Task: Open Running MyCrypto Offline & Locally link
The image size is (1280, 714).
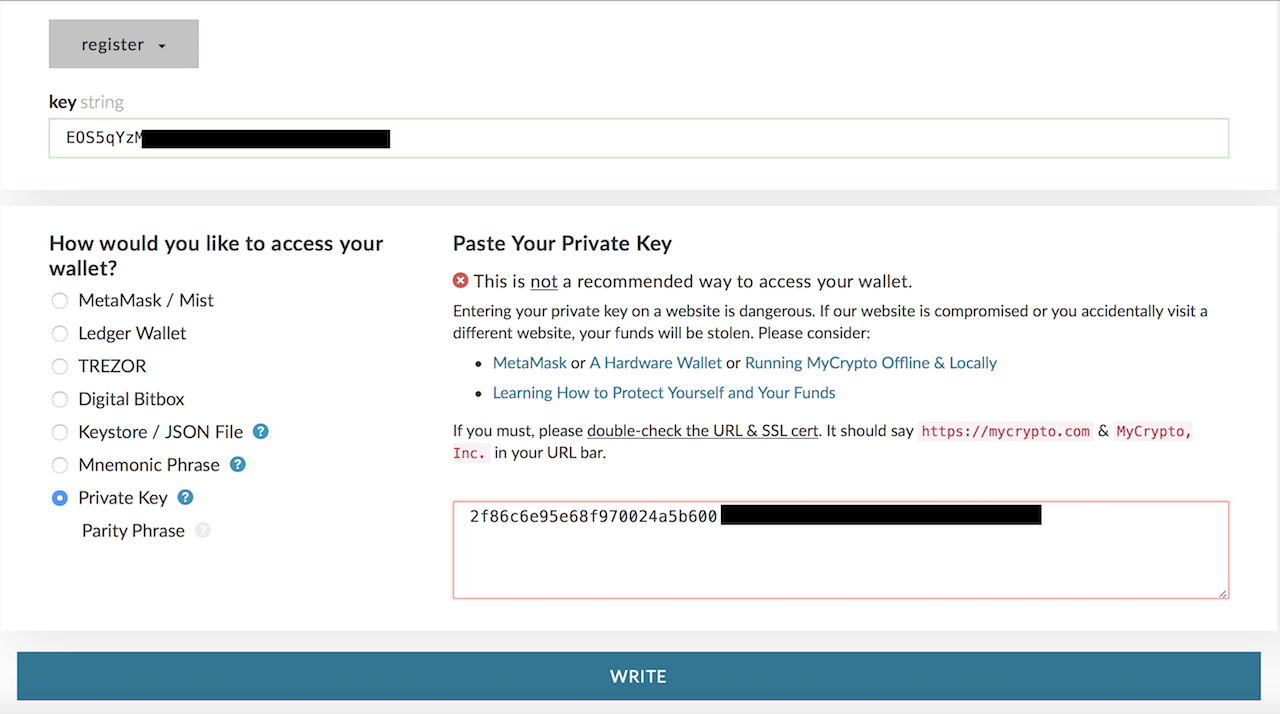Action: (870, 363)
